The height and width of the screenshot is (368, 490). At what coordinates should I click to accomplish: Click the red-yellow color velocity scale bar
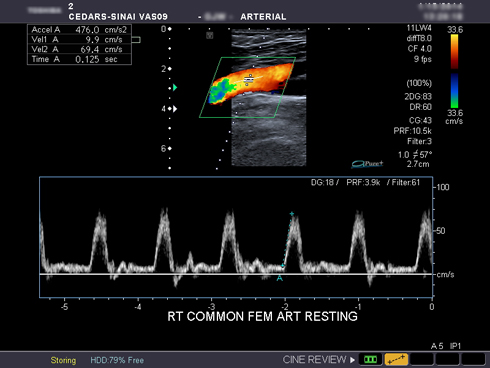(x=454, y=52)
